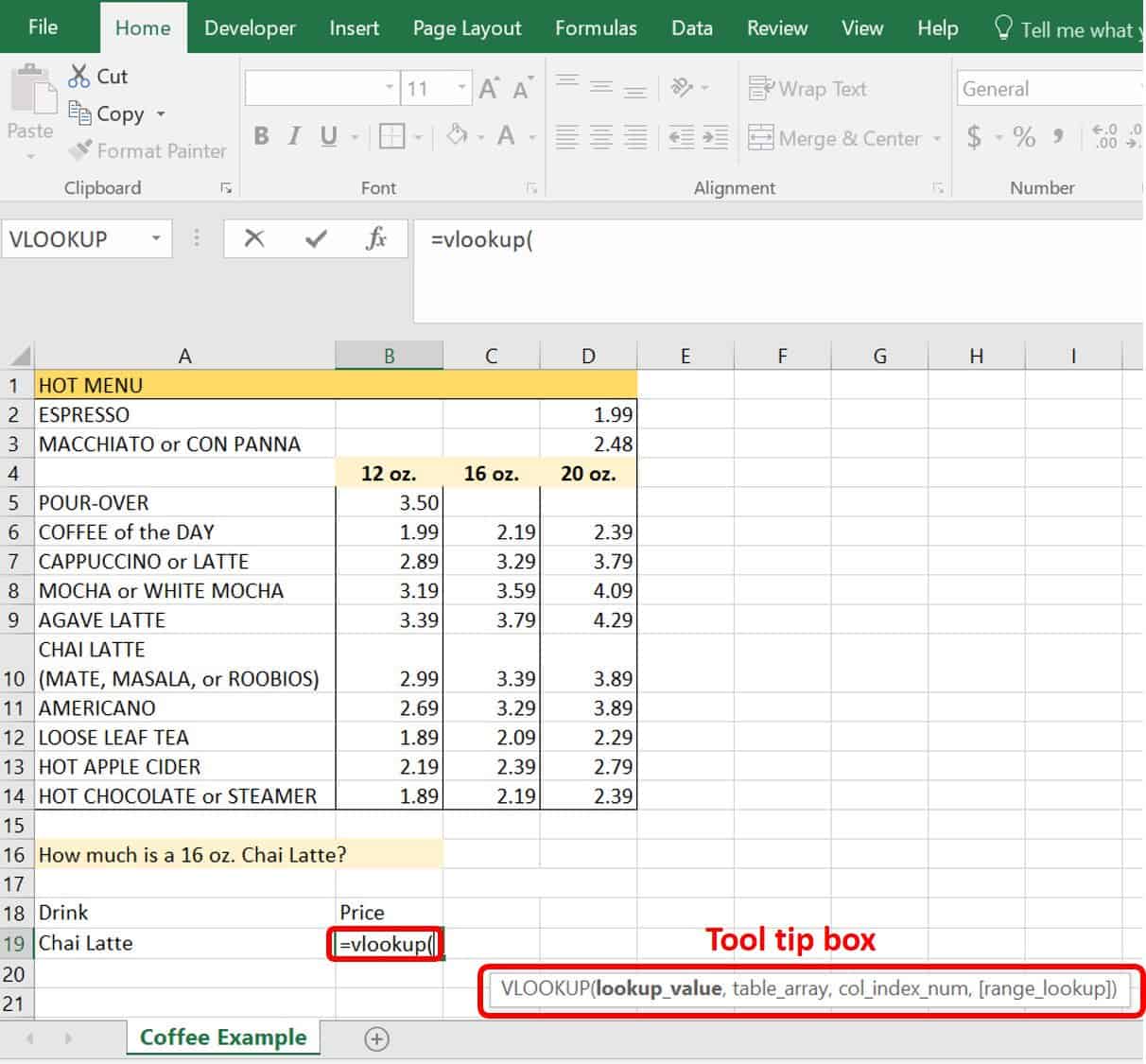Click the Insert Function fx icon

point(376,238)
